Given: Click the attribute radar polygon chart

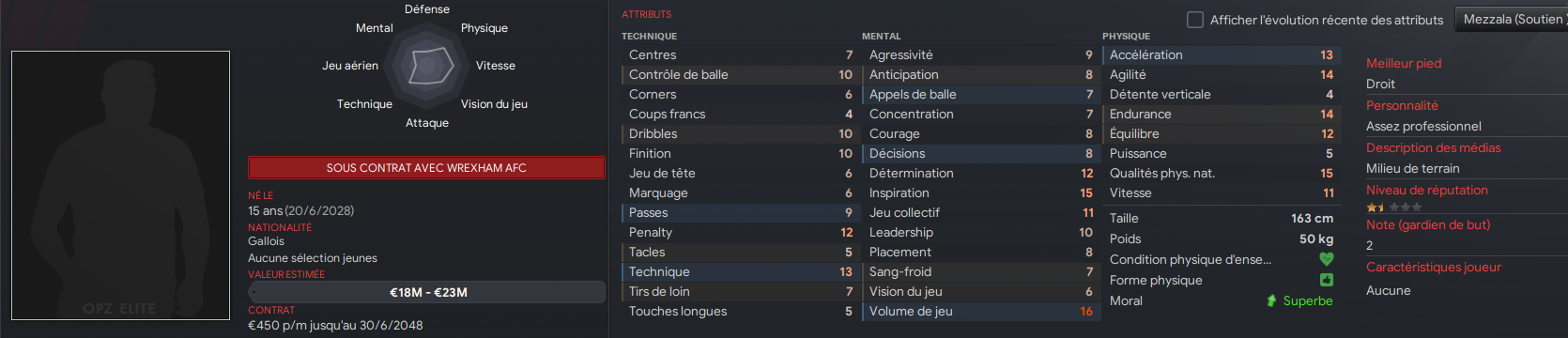Looking at the screenshot, I should point(427,66).
